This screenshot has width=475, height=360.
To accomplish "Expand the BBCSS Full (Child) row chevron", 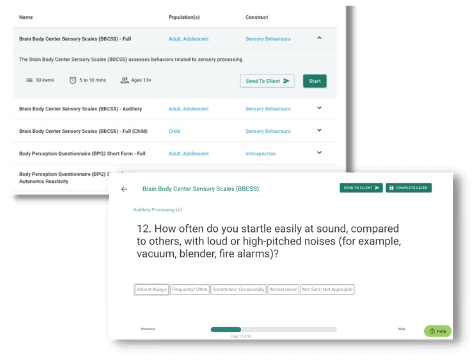I will point(319,130).
